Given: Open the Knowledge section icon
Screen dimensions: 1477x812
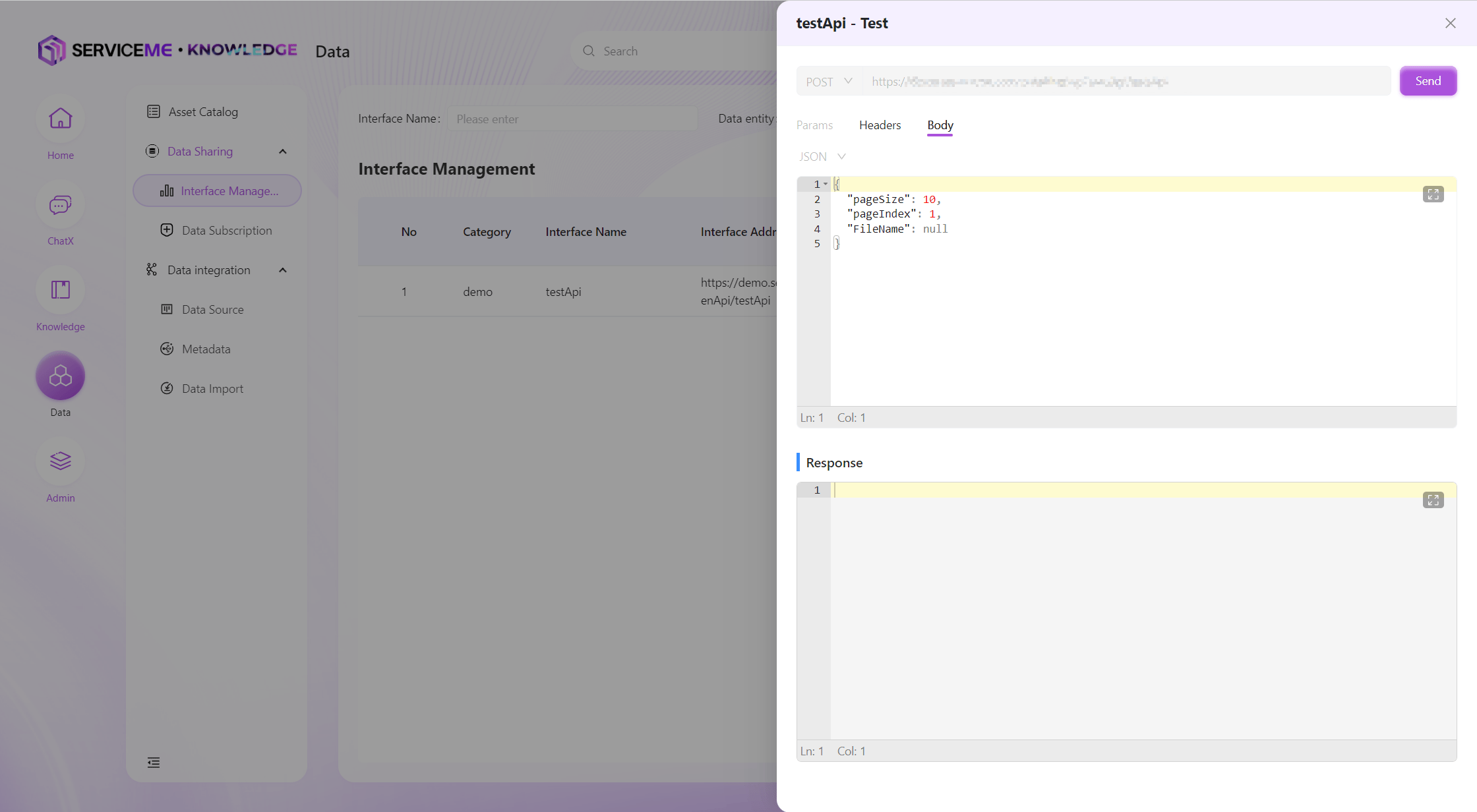Looking at the screenshot, I should tap(60, 291).
